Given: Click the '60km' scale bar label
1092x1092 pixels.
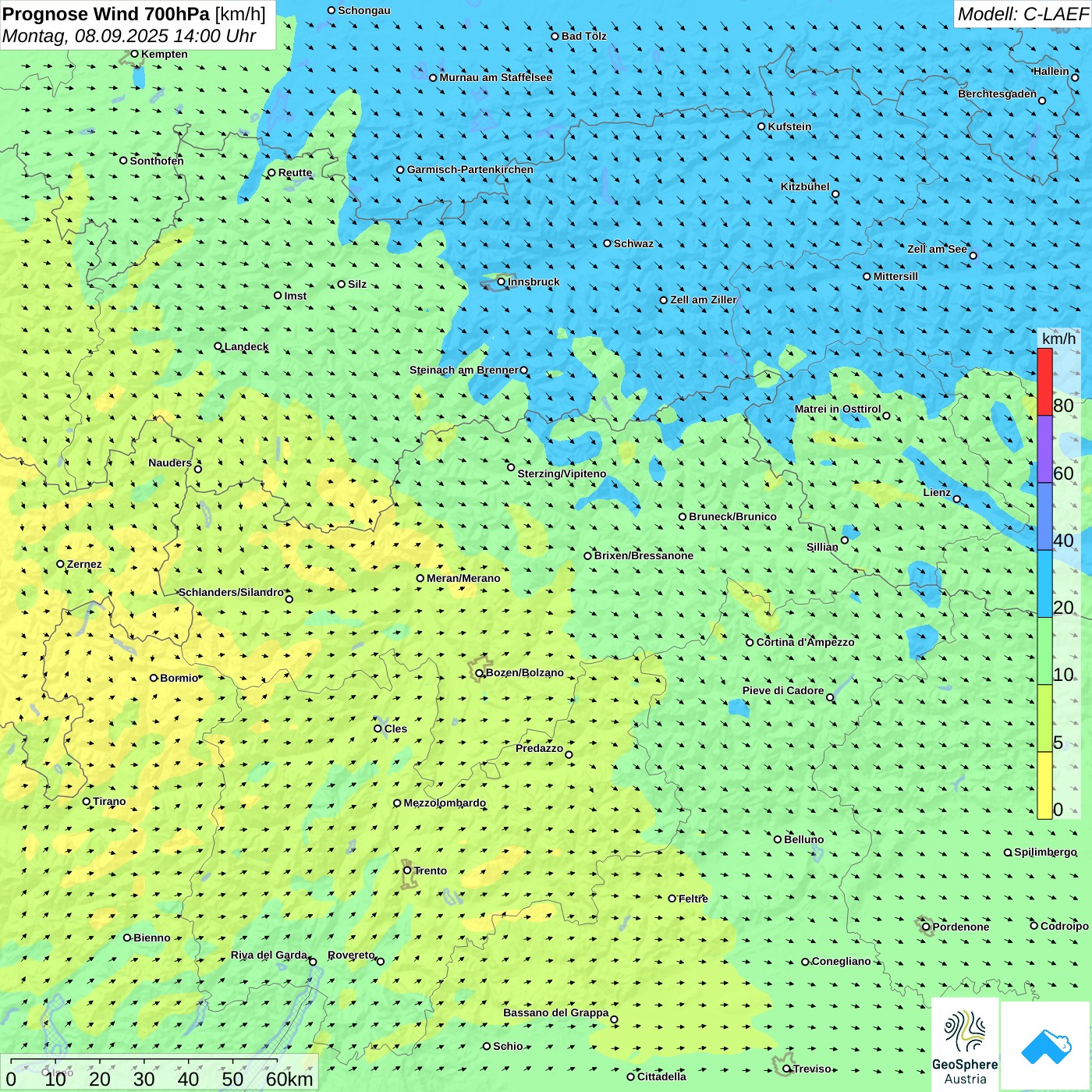Looking at the screenshot, I should tap(289, 1079).
